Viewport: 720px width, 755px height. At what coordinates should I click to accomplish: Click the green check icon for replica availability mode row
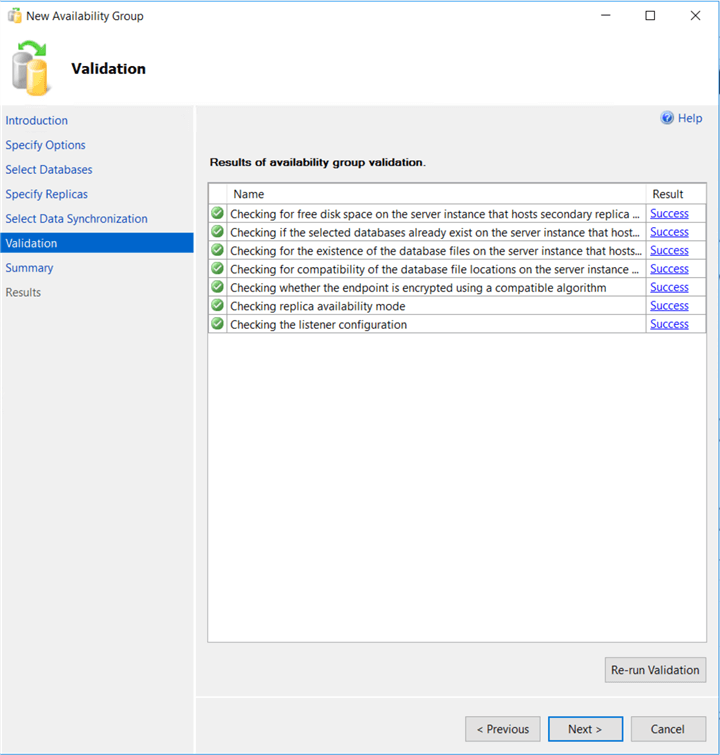click(x=218, y=305)
